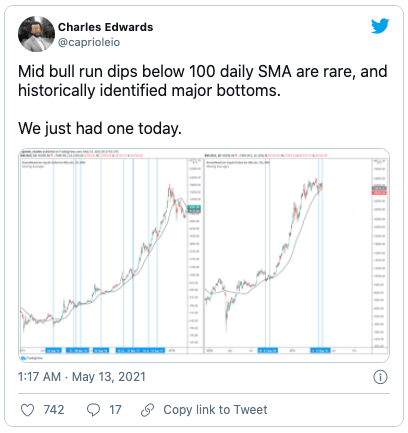Click the green price label on left chart

(194, 207)
